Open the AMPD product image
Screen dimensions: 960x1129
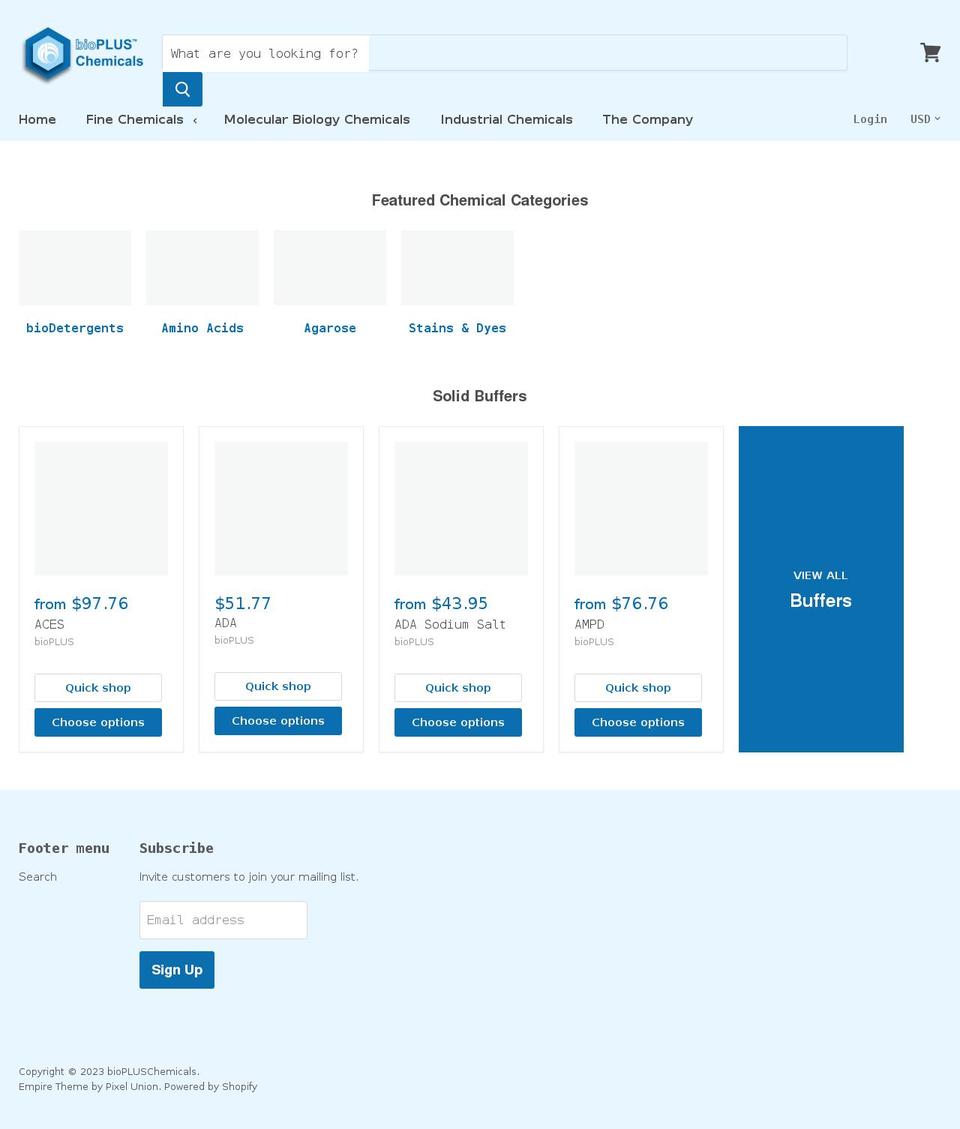641,508
